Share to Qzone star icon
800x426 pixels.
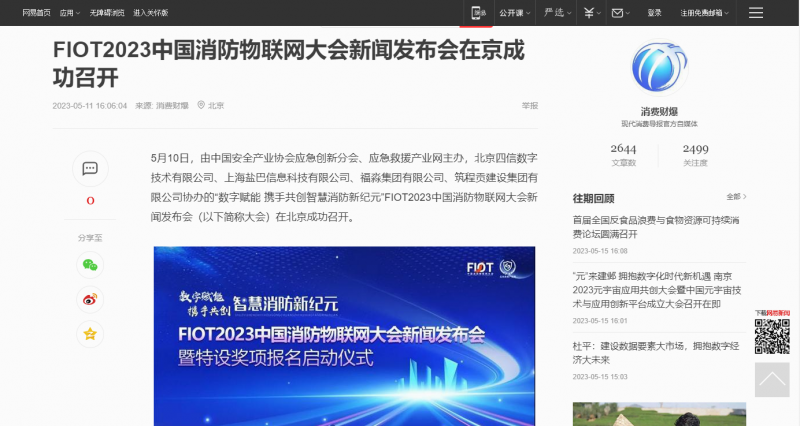point(90,334)
